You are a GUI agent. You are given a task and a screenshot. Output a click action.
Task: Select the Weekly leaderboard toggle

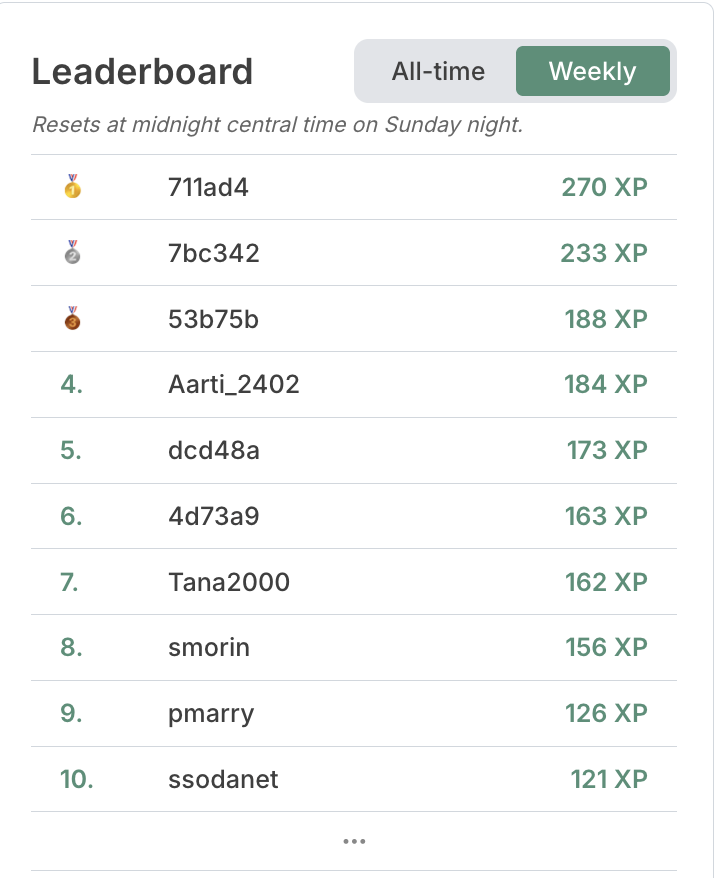[593, 71]
